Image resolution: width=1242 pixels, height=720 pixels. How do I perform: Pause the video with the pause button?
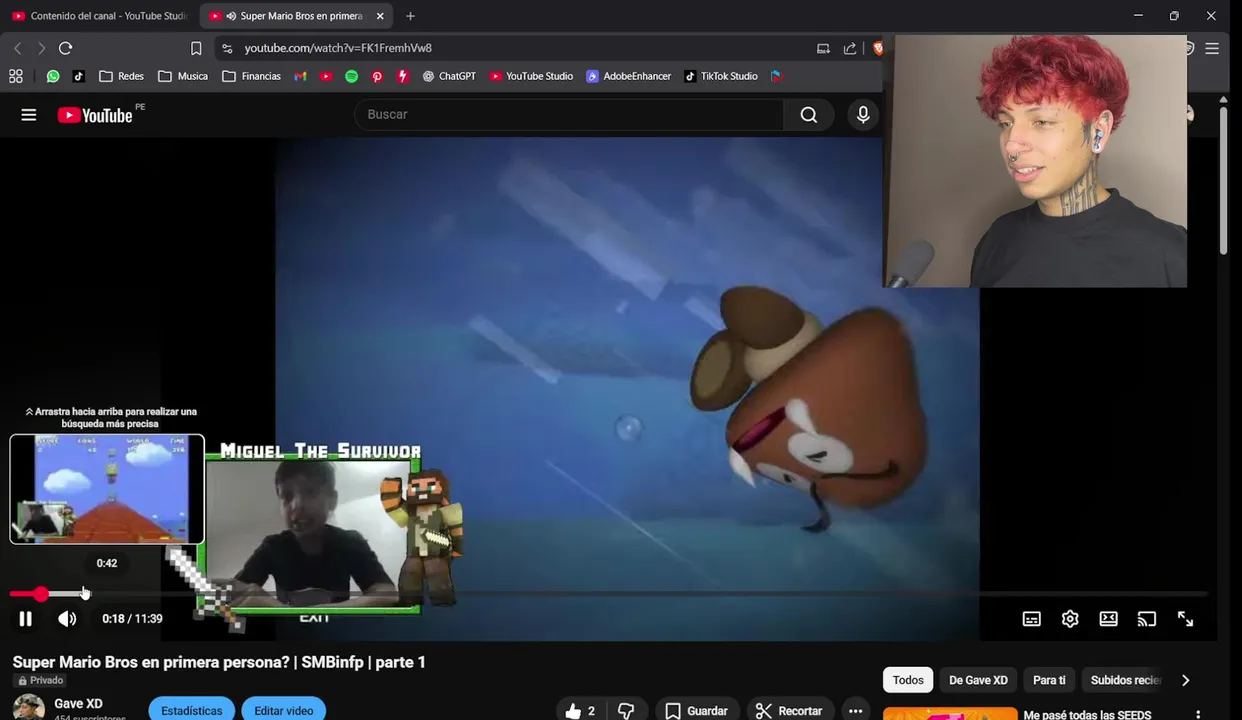coord(25,619)
